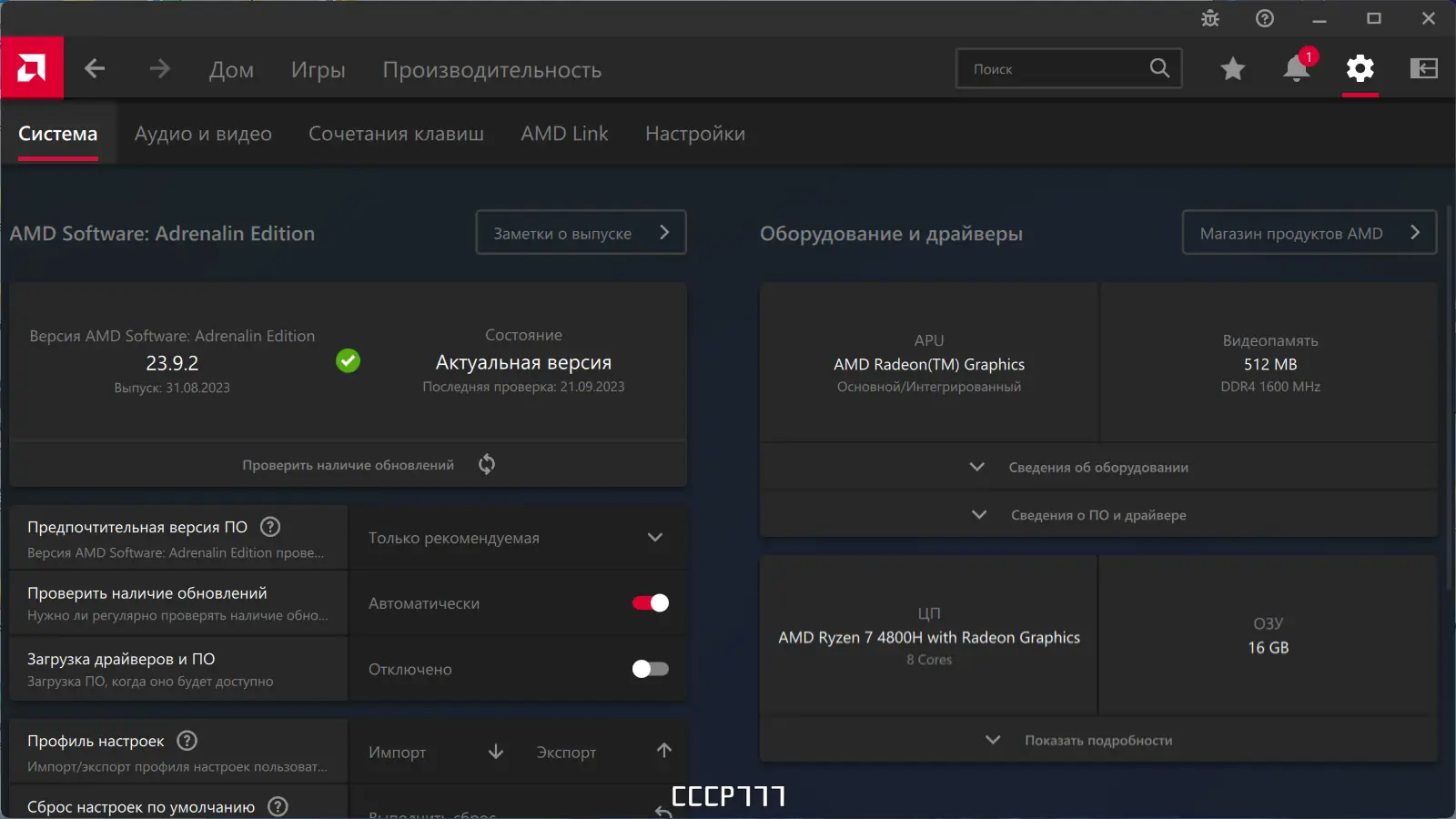Enable the driver download toggle
Screen dimensions: 1456x819
[x=649, y=669]
